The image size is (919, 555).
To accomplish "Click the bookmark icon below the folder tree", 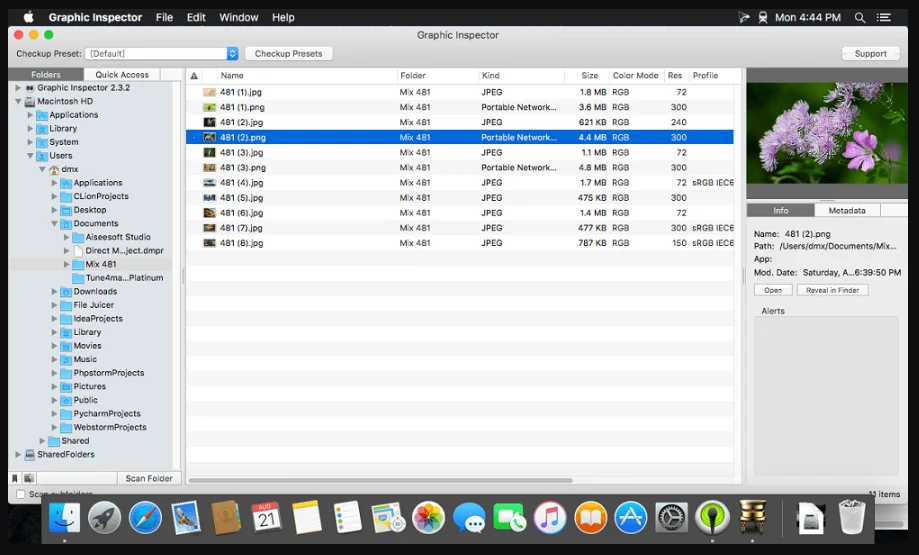I will 15,478.
